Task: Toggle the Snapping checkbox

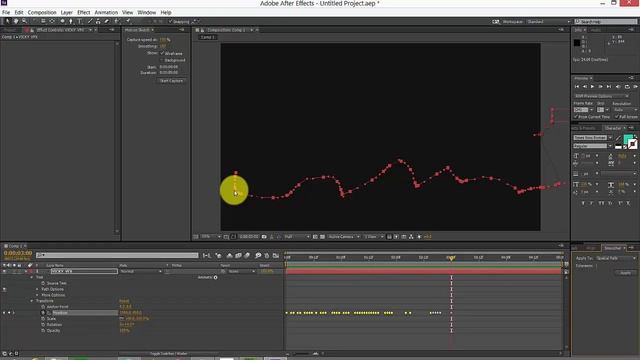Action: [171, 22]
